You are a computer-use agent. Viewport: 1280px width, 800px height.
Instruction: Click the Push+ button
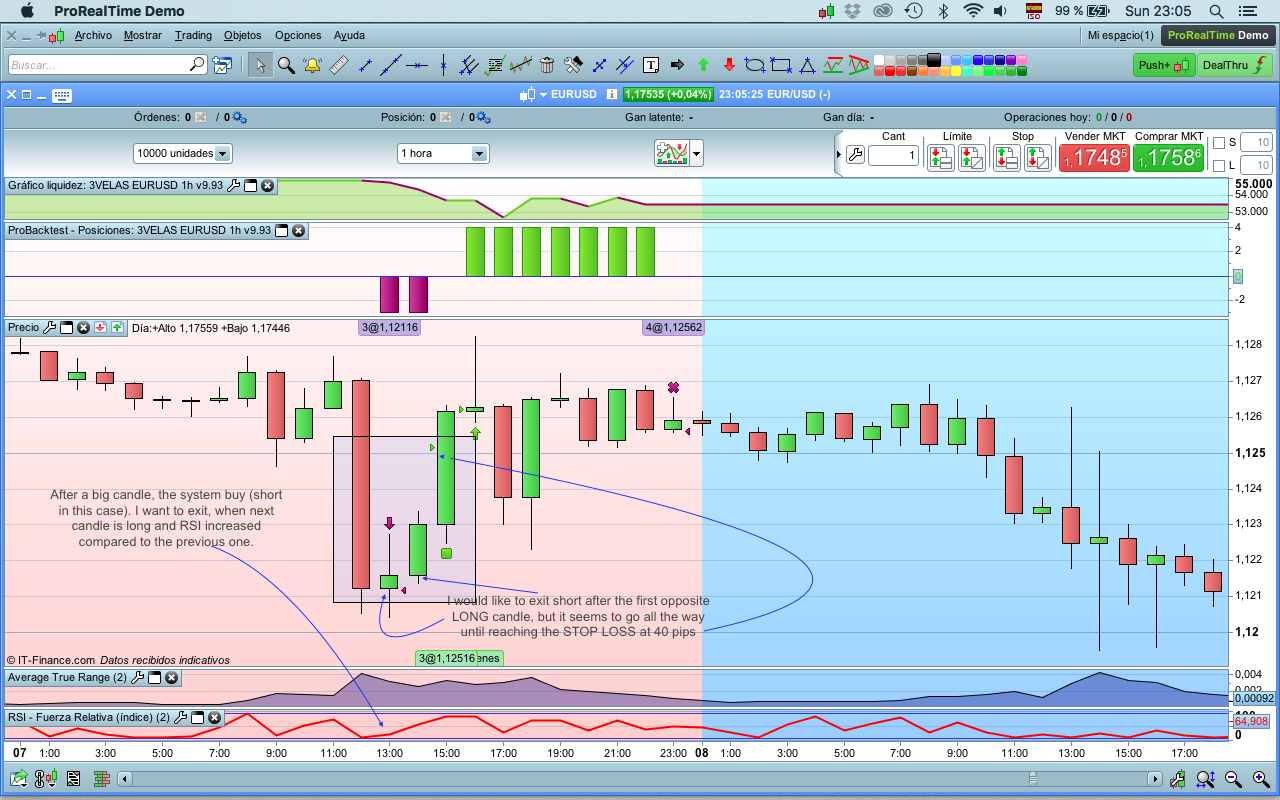(1165, 65)
